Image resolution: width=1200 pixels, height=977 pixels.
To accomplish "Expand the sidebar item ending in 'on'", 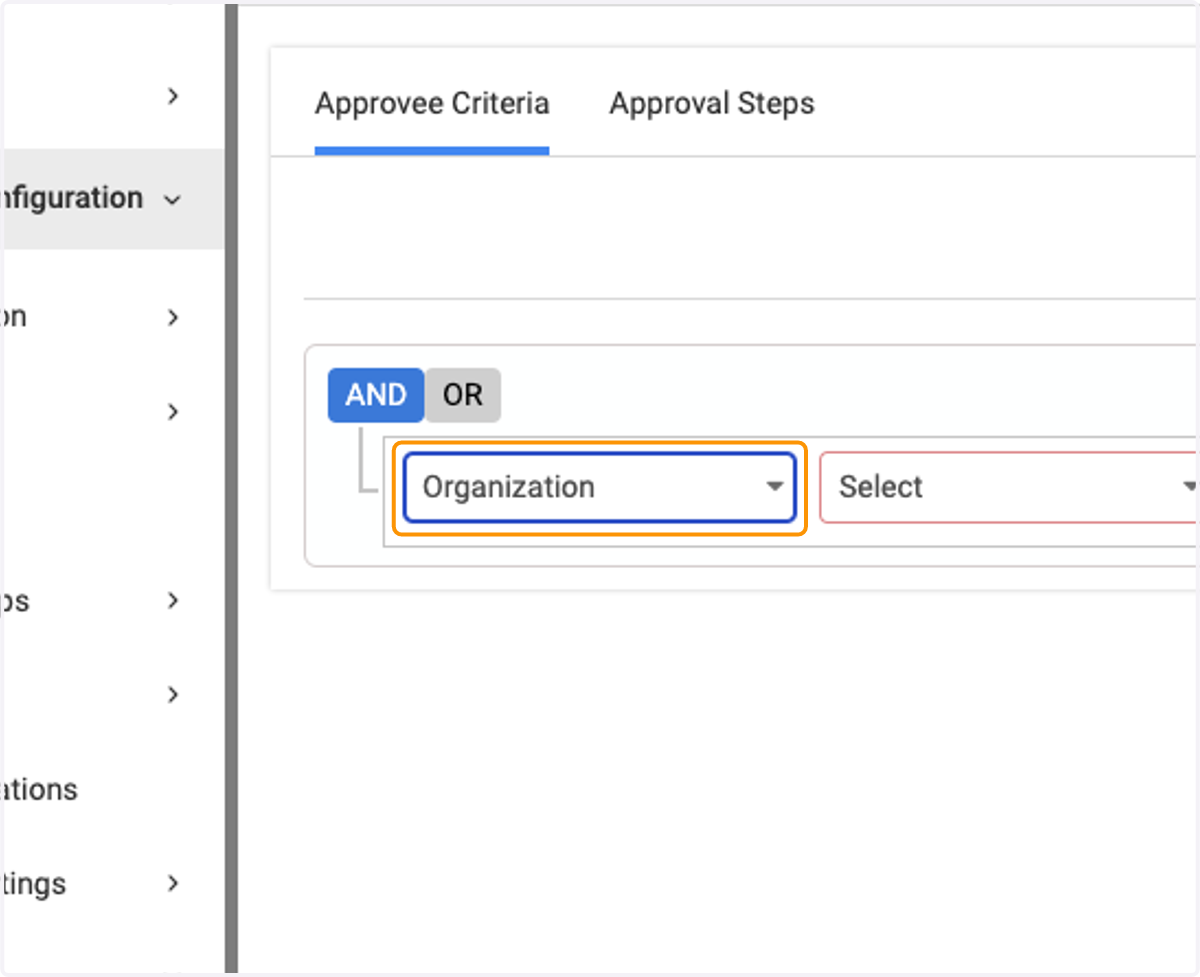I will point(173,317).
